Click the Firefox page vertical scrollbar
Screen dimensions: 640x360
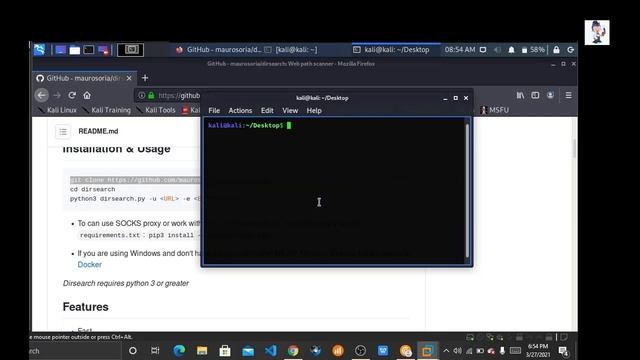point(574,149)
